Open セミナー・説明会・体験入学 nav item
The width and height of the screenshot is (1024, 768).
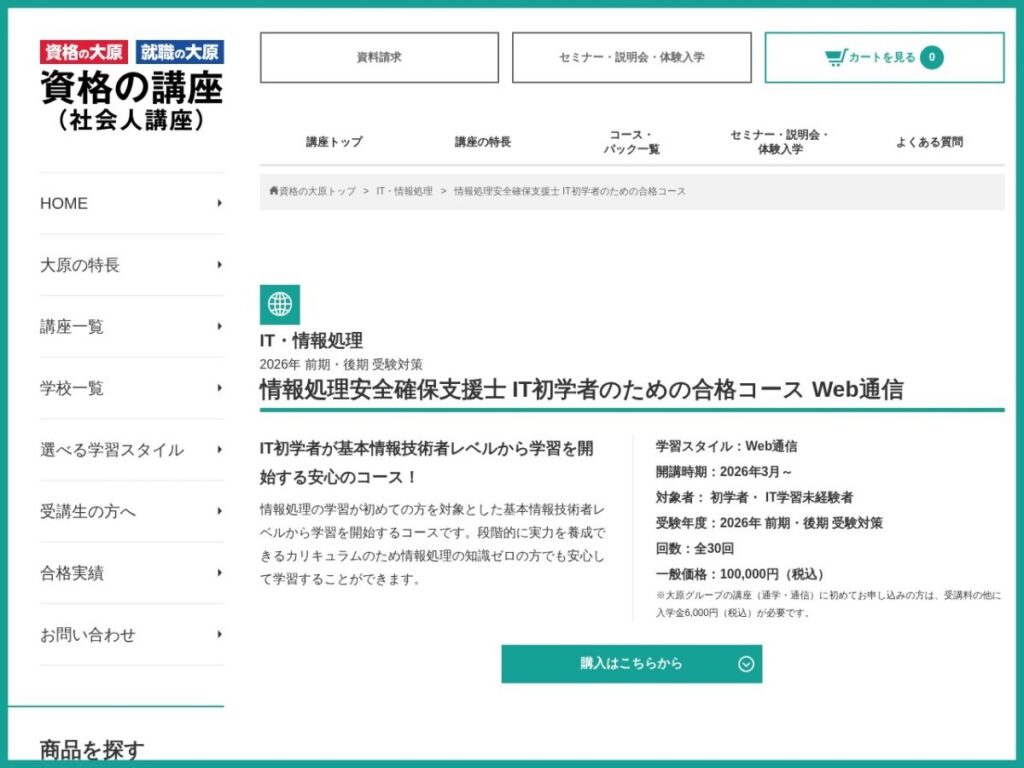pos(780,142)
